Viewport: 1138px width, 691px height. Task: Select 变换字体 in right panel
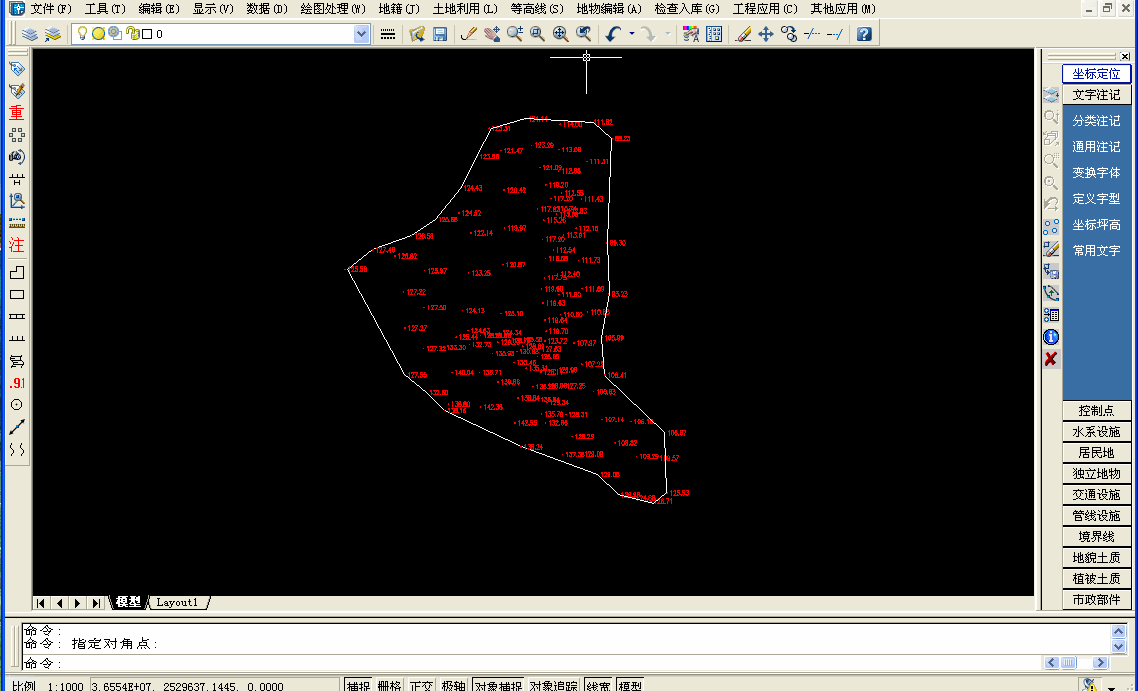[1096, 173]
